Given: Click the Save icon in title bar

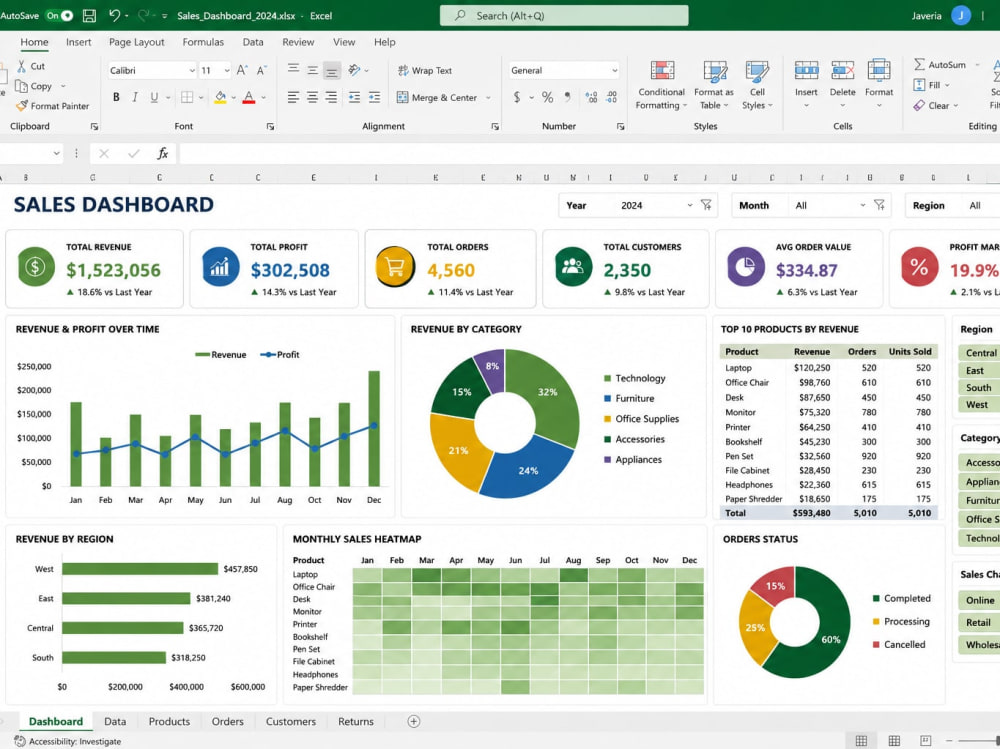Looking at the screenshot, I should tap(89, 15).
